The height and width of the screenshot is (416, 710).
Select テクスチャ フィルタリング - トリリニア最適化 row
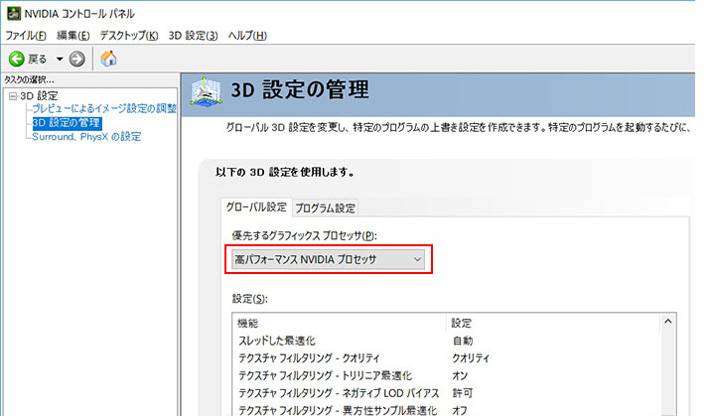447,376
